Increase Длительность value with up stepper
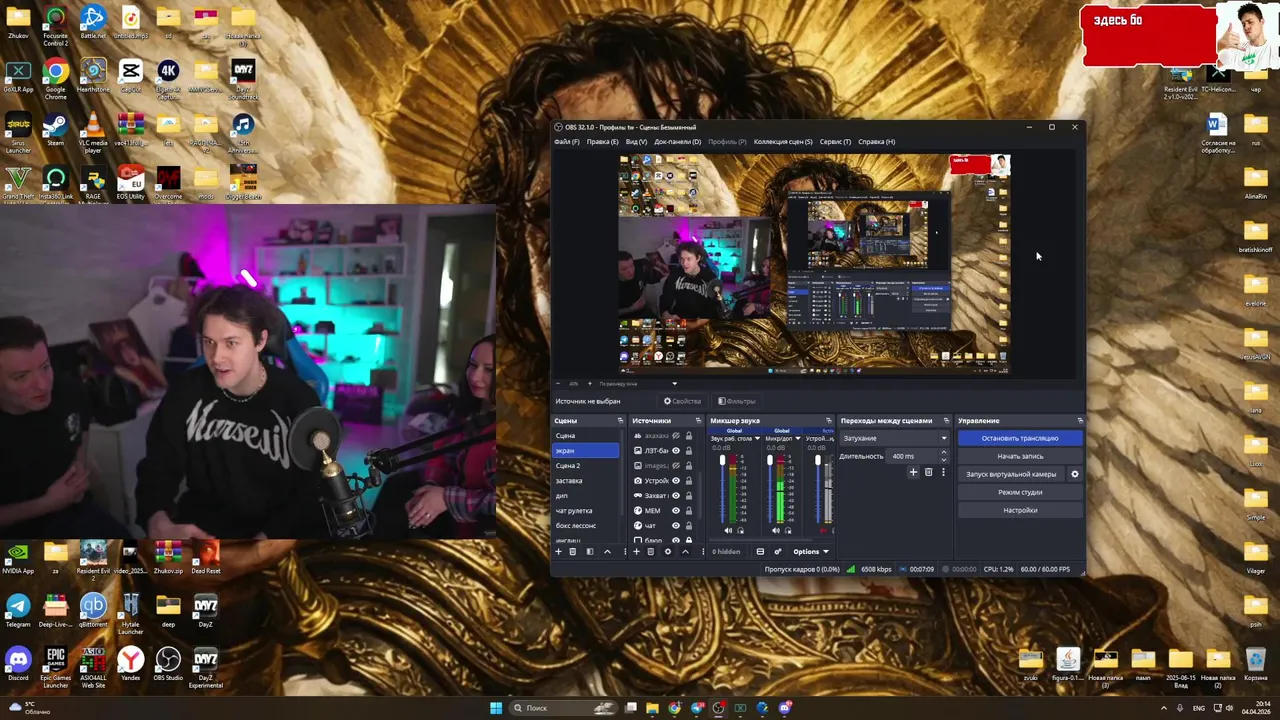Screen dimensions: 1280x720 coord(943,453)
